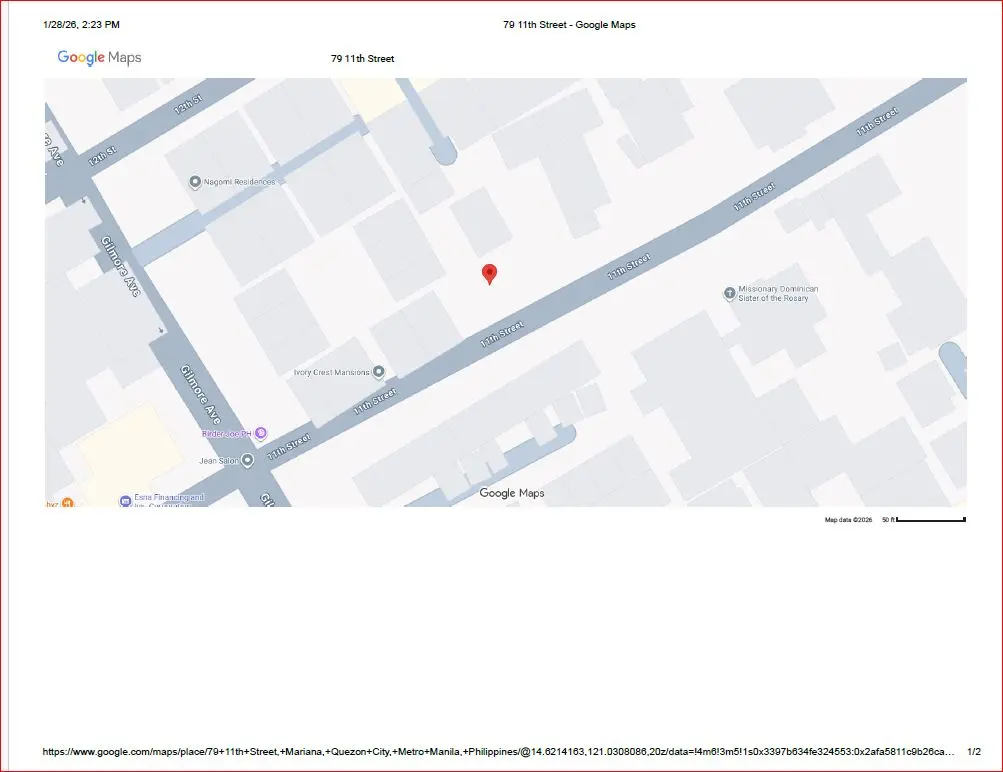Click the page title at top center
This screenshot has height=772, width=1003.
[x=569, y=25]
